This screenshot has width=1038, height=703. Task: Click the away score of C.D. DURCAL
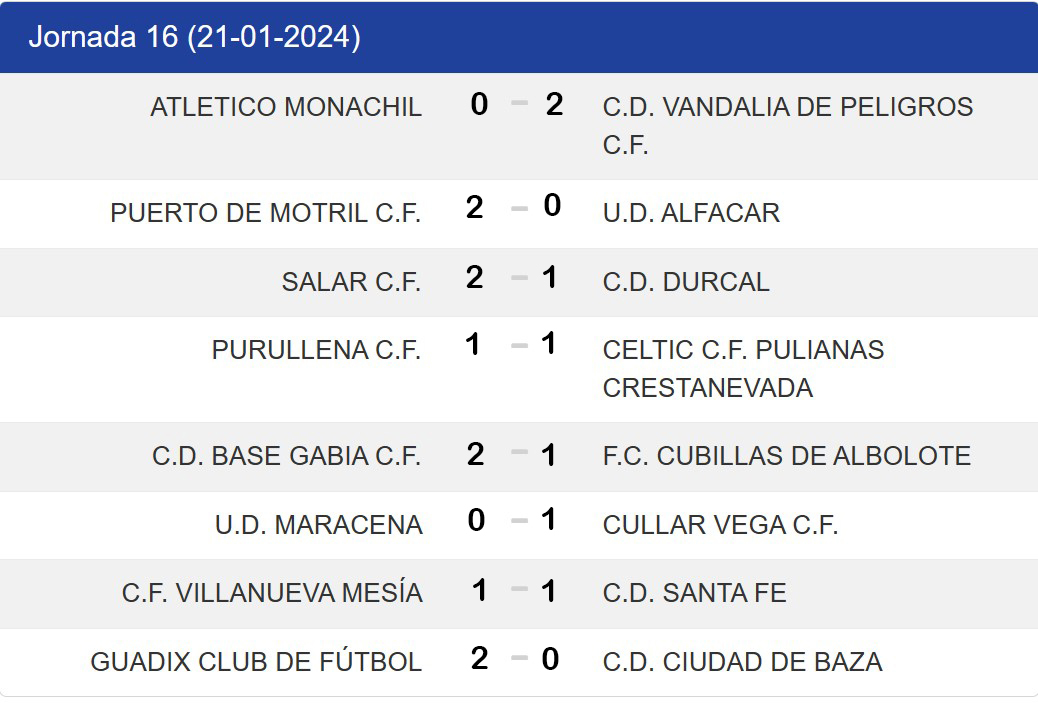[549, 277]
